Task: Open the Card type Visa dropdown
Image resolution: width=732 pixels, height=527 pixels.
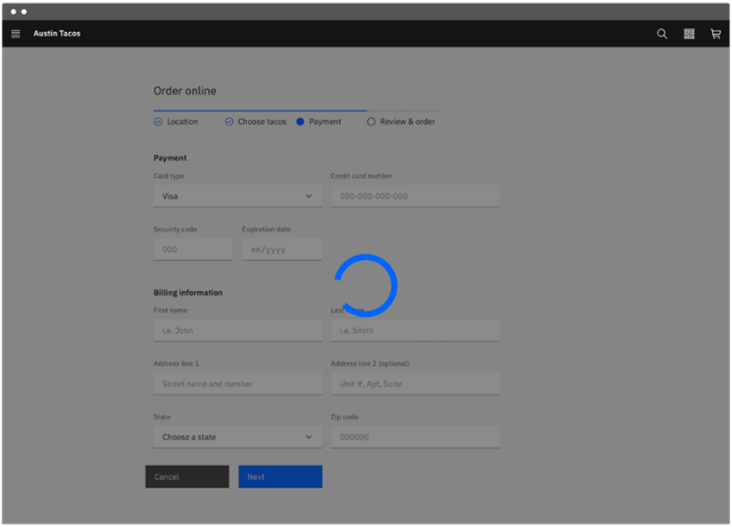Action: 238,196
